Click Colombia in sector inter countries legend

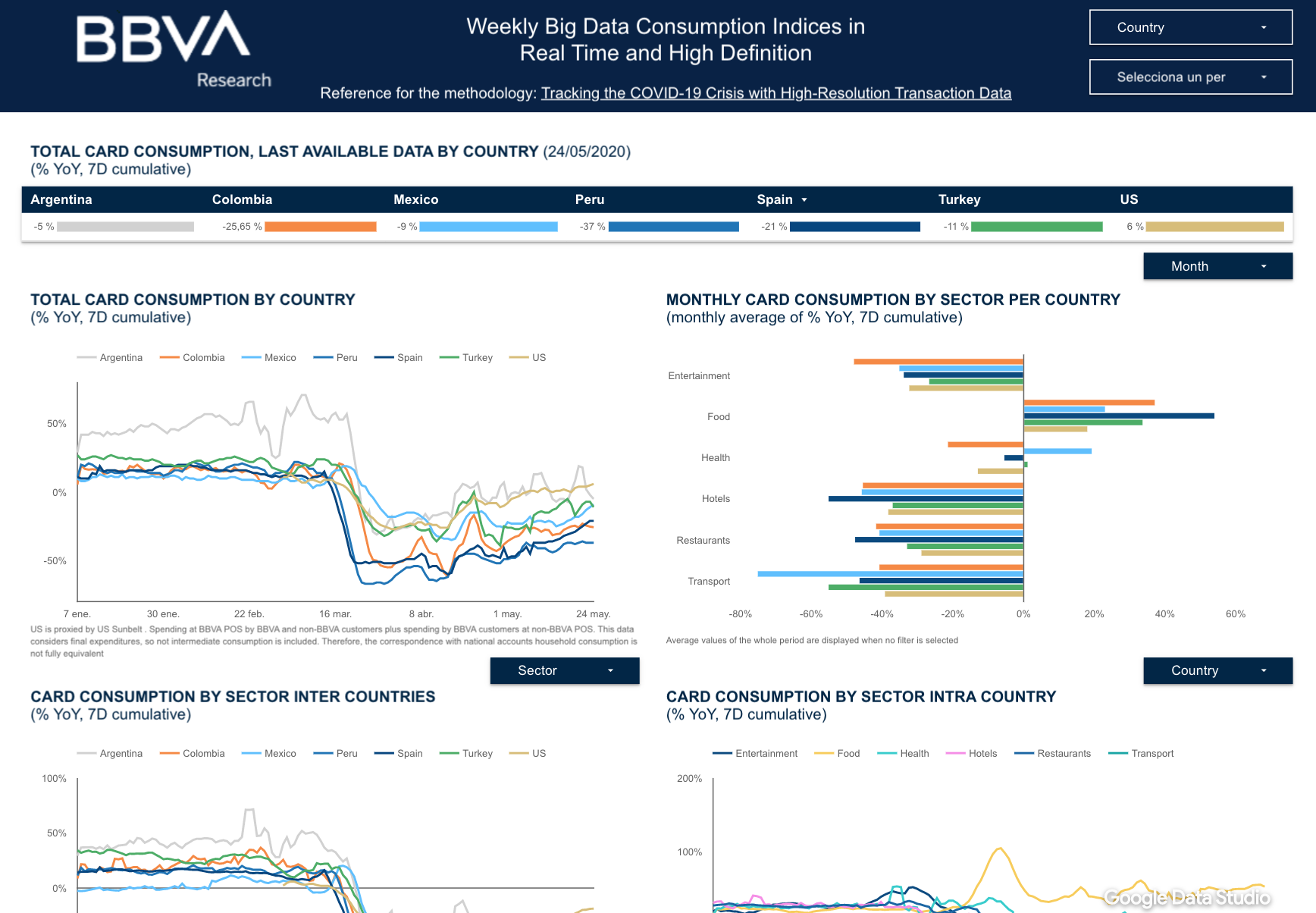193,753
